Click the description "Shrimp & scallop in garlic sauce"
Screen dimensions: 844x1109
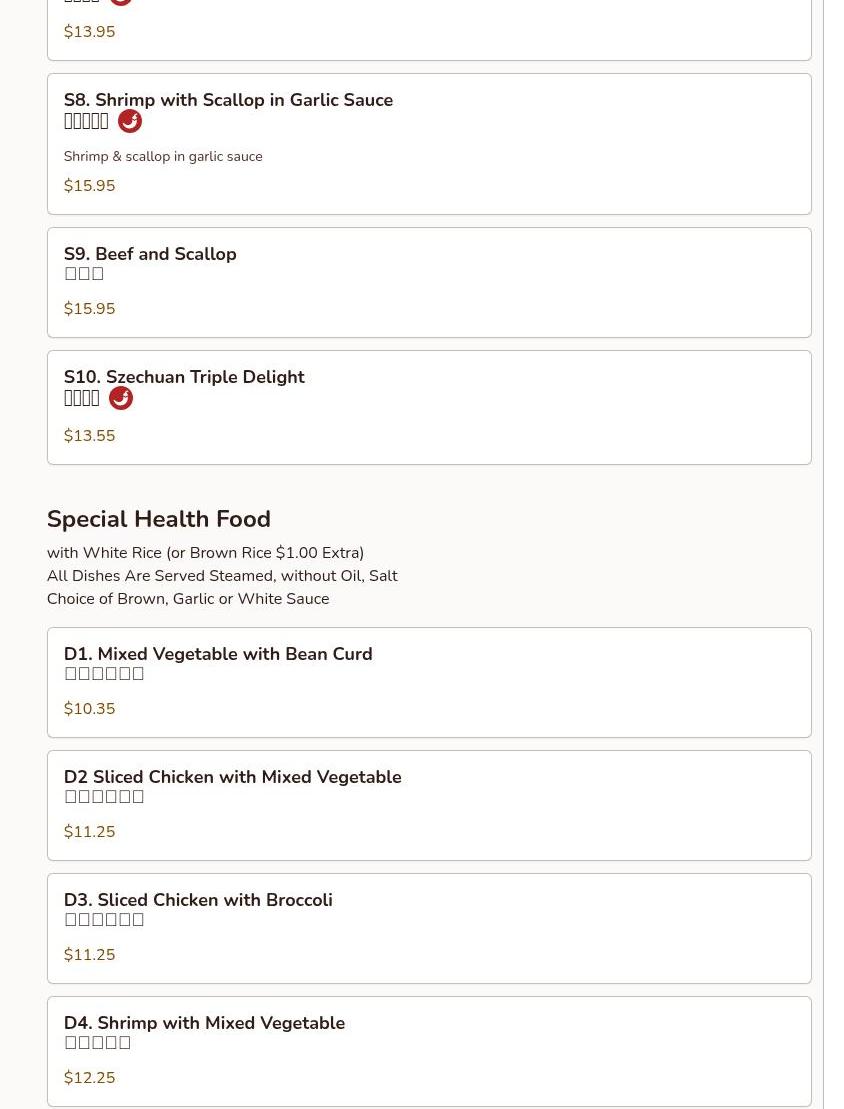click(x=163, y=157)
